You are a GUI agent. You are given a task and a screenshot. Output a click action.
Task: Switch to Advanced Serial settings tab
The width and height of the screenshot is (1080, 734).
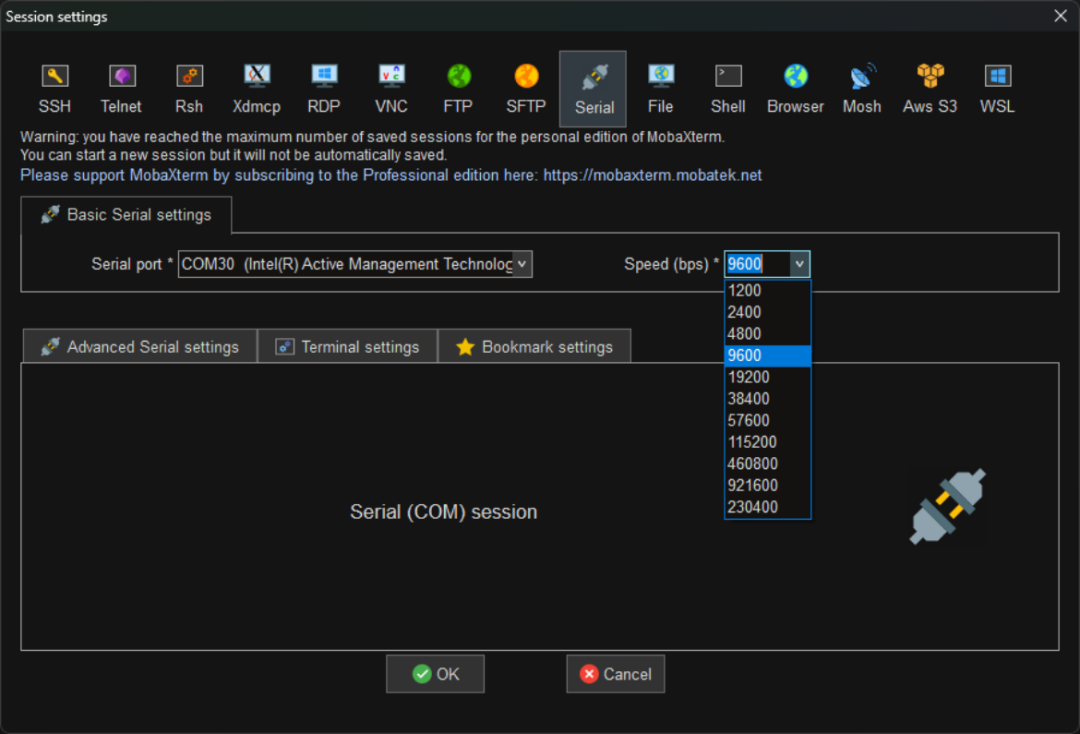[x=139, y=347]
